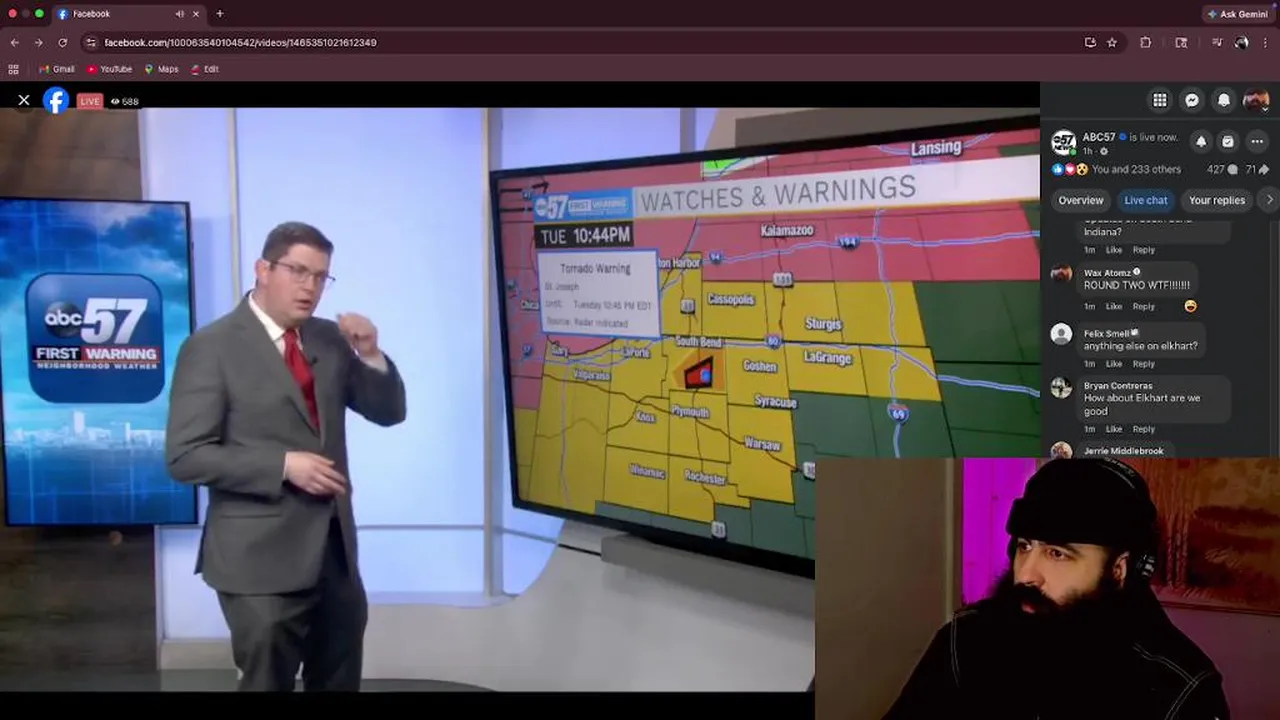Open Felix Smell's profile avatar
Viewport: 1280px width, 720px height.
(1062, 334)
